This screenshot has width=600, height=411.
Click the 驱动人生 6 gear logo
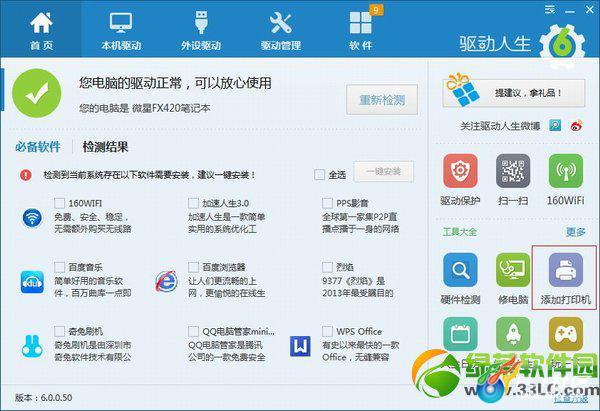pyautogui.click(x=562, y=46)
